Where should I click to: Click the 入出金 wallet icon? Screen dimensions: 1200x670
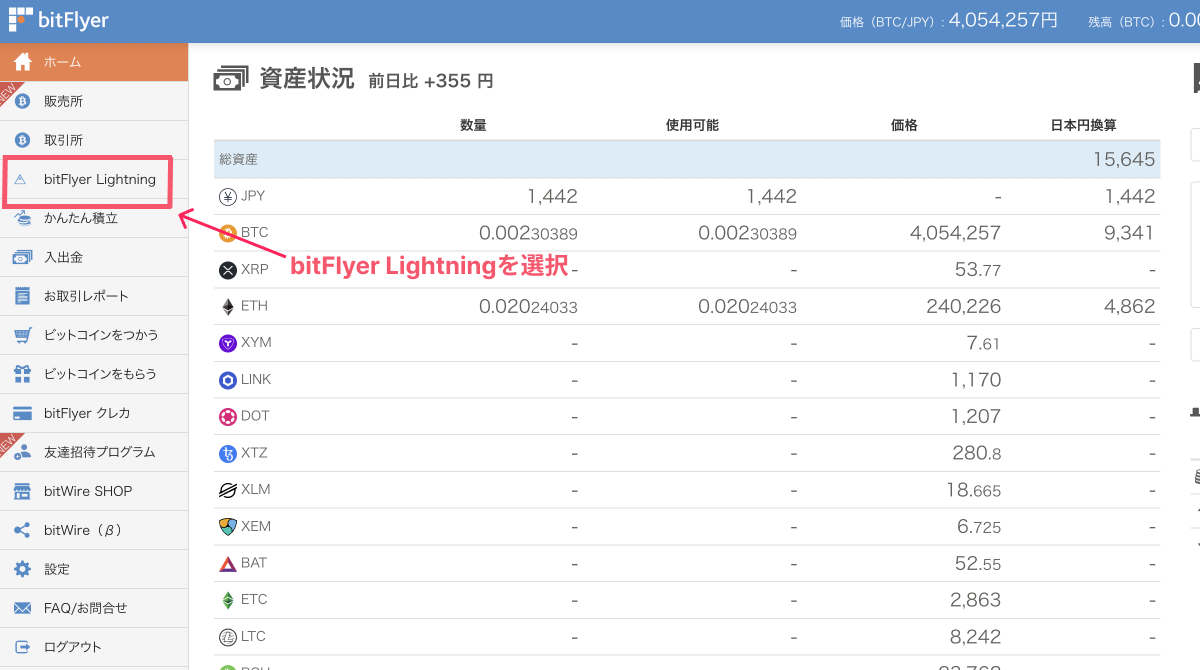pos(22,257)
